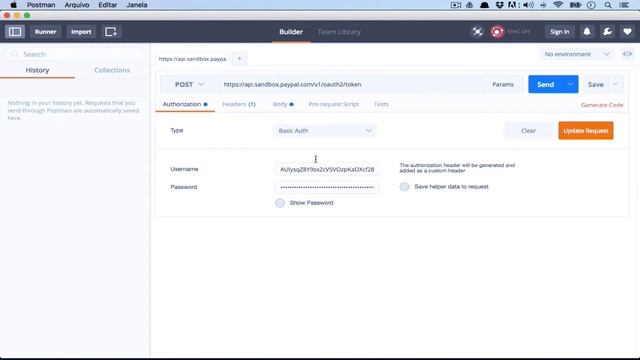
Task: Click the Sign In button
Action: click(x=559, y=31)
